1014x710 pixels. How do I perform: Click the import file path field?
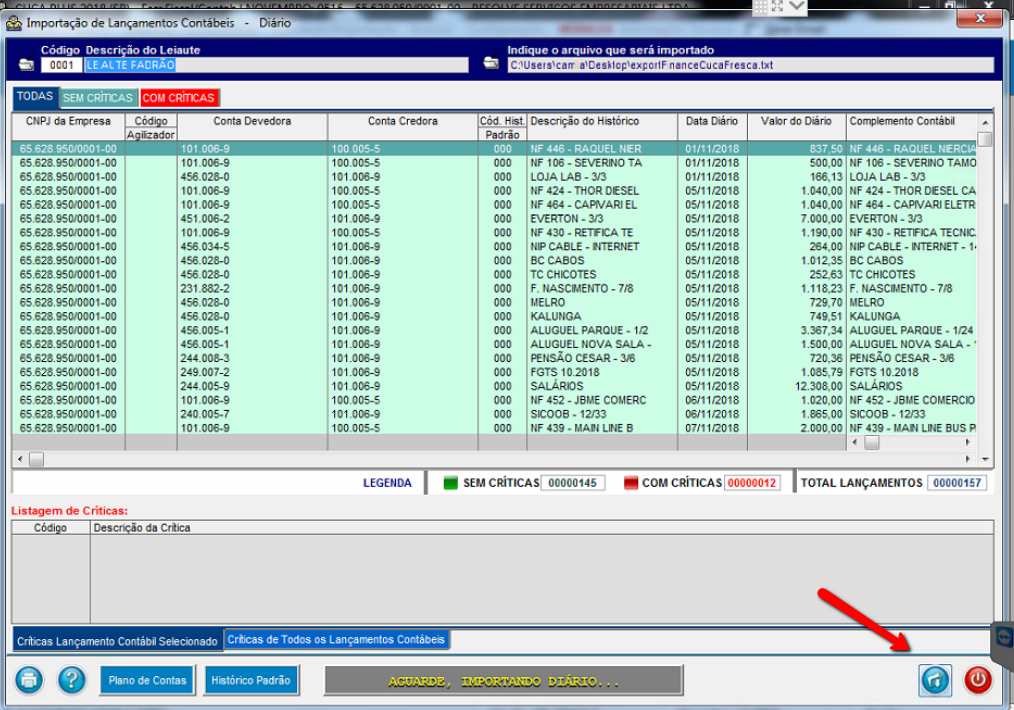coord(750,66)
